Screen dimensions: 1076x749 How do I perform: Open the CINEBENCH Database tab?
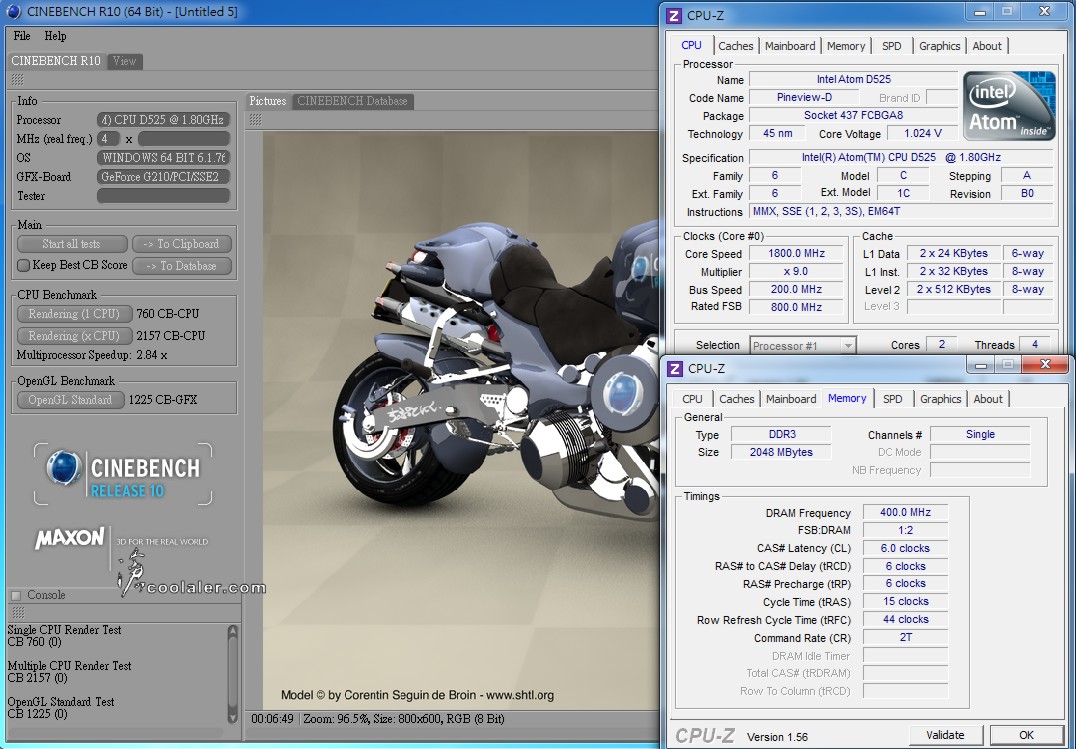pos(352,101)
